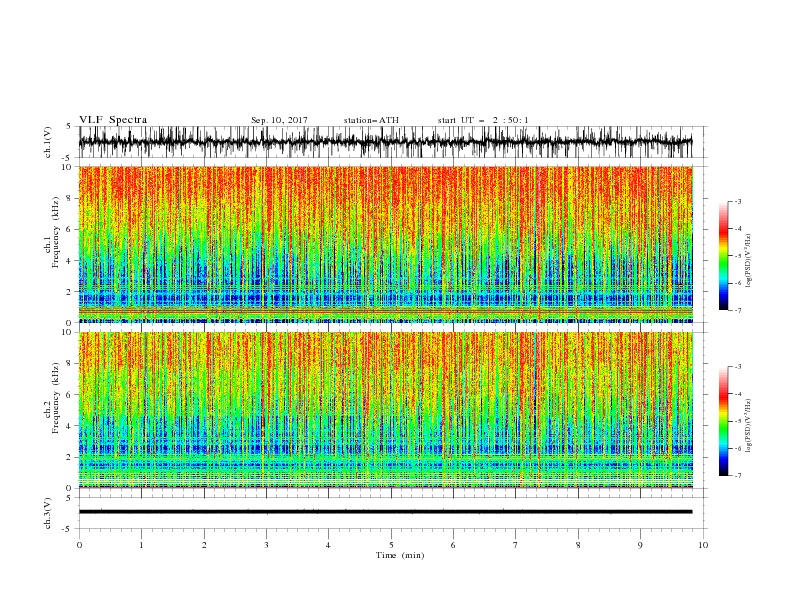Click the ch.2 colorbar "log(PSD)(V²/Hz)" label
792x612 pixels.
coord(749,426)
